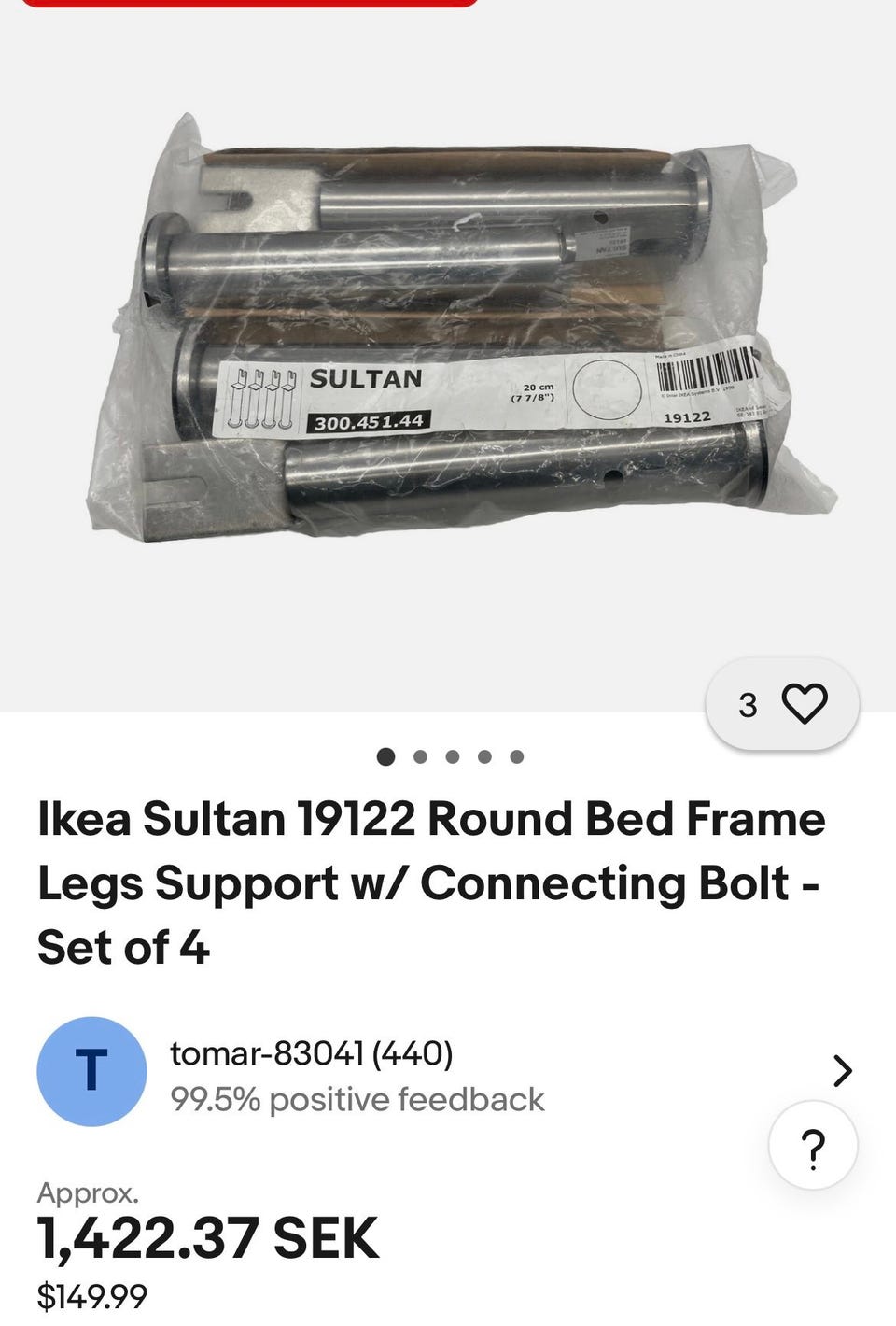Tap the (440) seller feedback score

click(413, 1052)
